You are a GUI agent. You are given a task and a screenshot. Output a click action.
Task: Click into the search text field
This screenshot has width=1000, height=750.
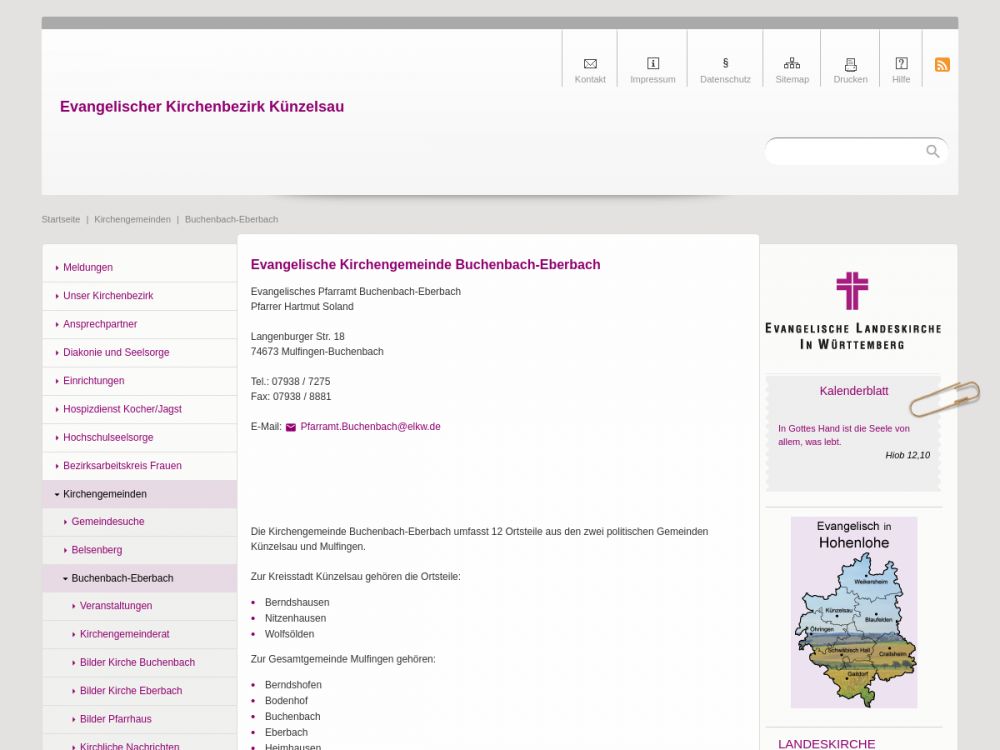(845, 152)
